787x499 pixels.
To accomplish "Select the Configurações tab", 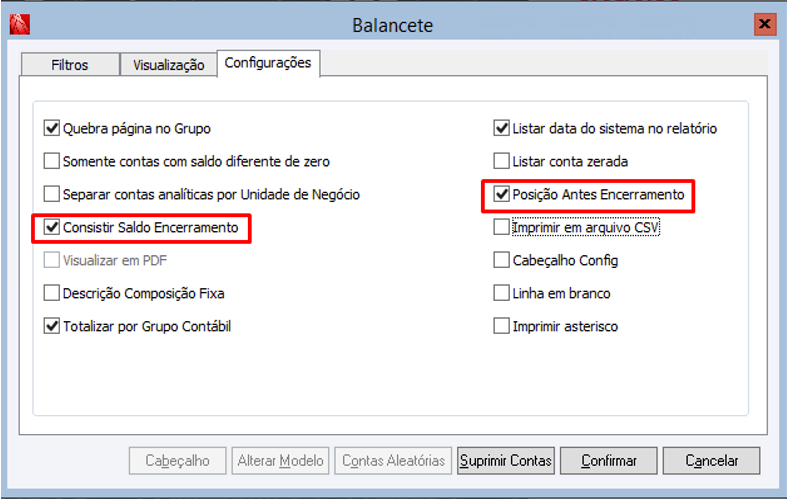I will pyautogui.click(x=267, y=63).
